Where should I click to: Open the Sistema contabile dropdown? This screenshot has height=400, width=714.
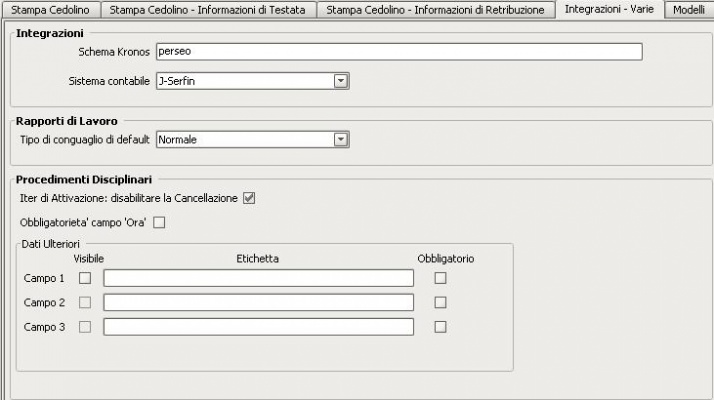tap(340, 80)
